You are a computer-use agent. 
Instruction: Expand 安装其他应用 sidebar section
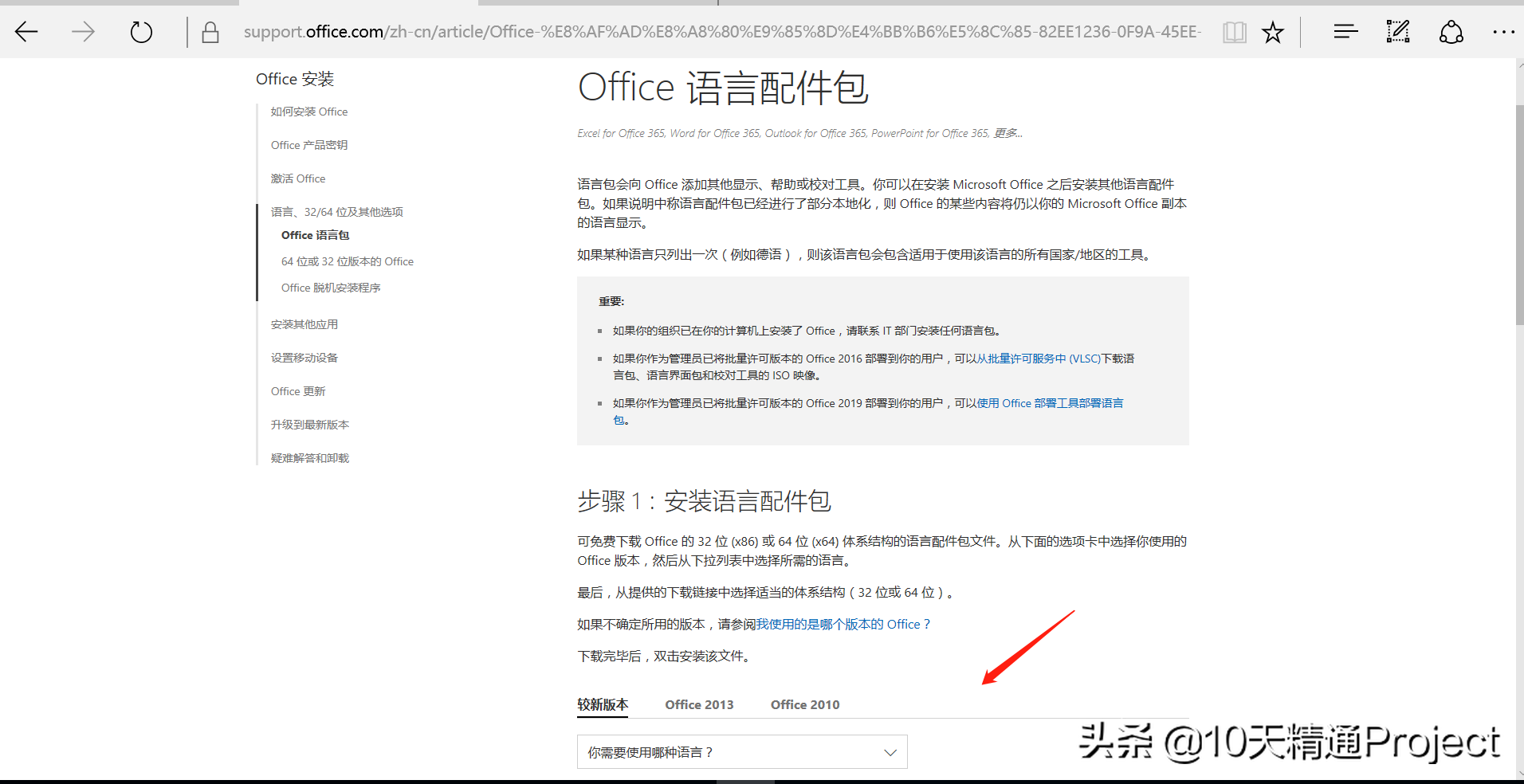pyautogui.click(x=304, y=324)
